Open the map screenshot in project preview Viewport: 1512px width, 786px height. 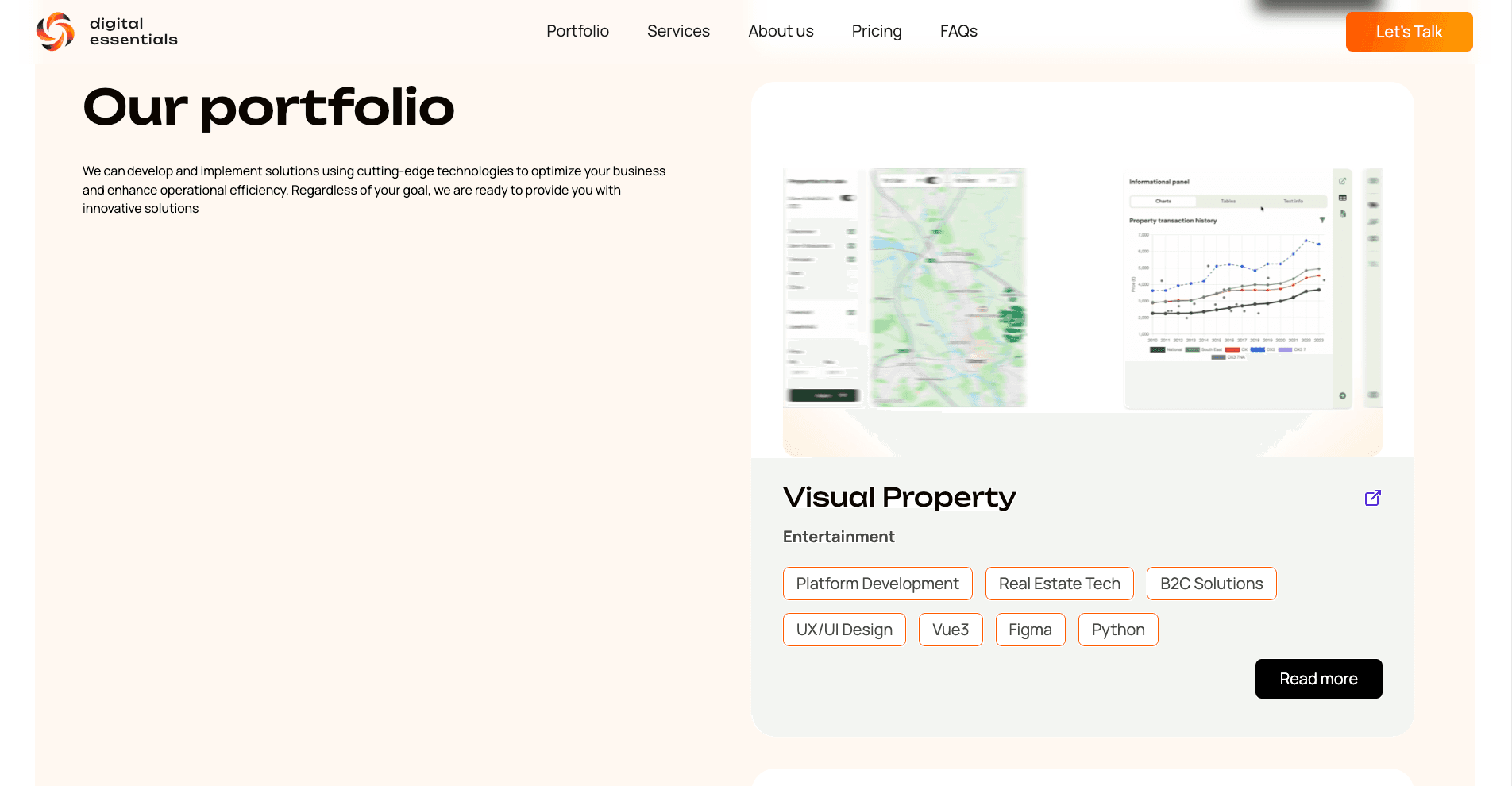point(947,287)
